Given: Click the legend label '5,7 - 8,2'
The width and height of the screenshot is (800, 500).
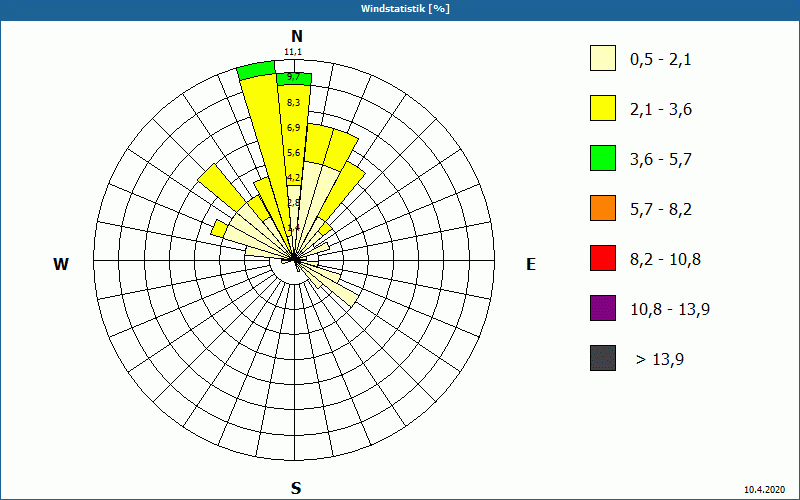Looking at the screenshot, I should [661, 210].
